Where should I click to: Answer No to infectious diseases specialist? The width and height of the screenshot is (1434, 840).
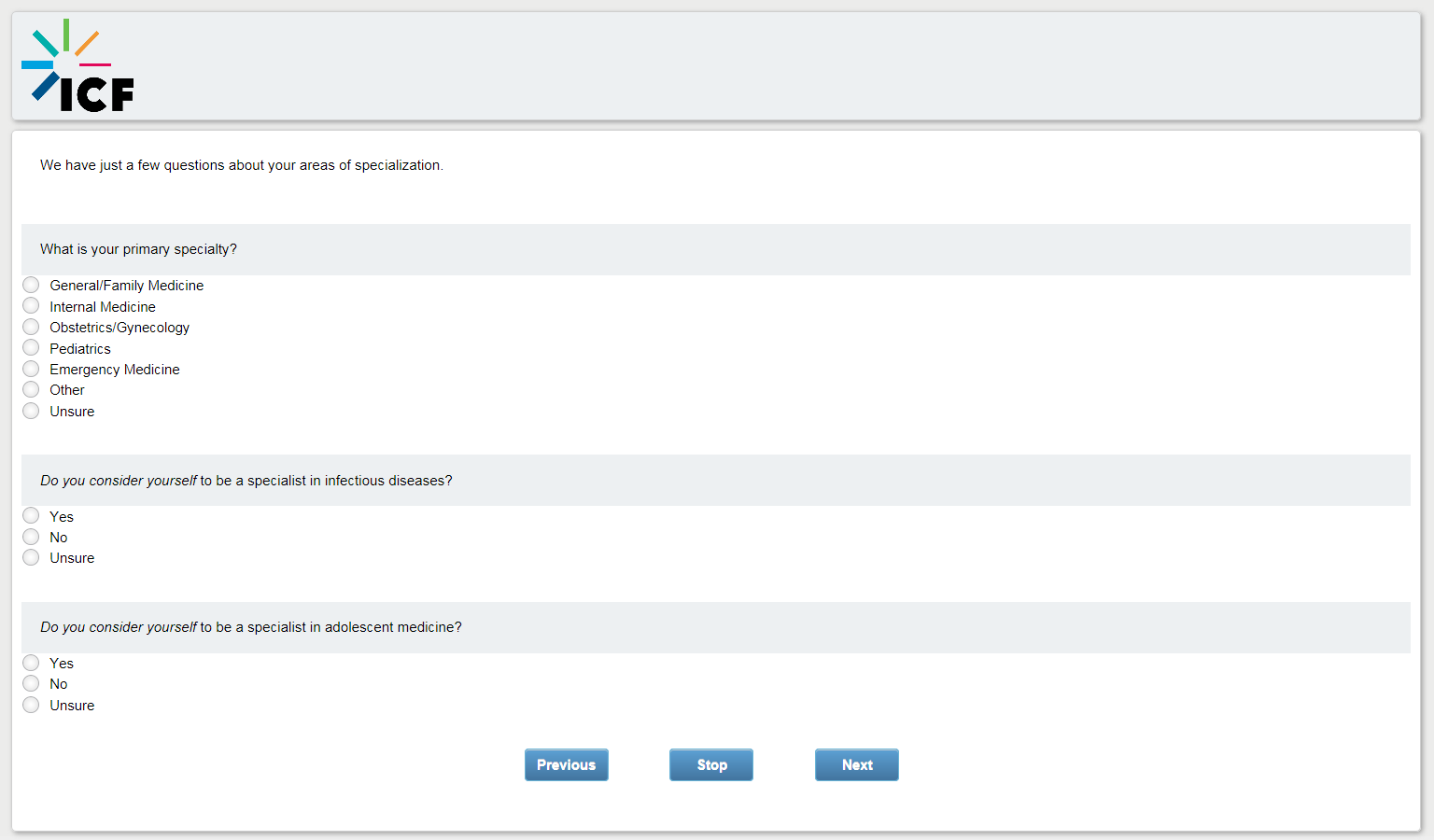point(31,537)
